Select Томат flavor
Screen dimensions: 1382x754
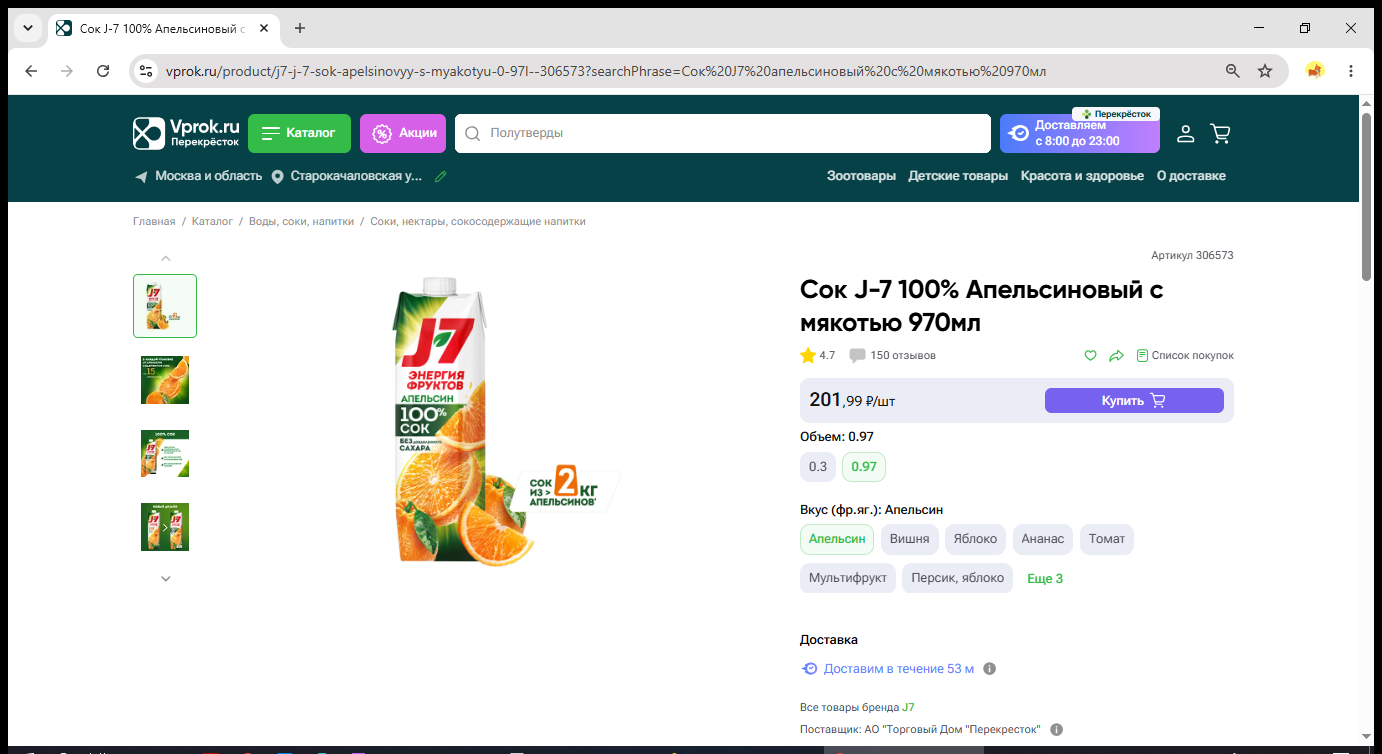tap(1107, 539)
